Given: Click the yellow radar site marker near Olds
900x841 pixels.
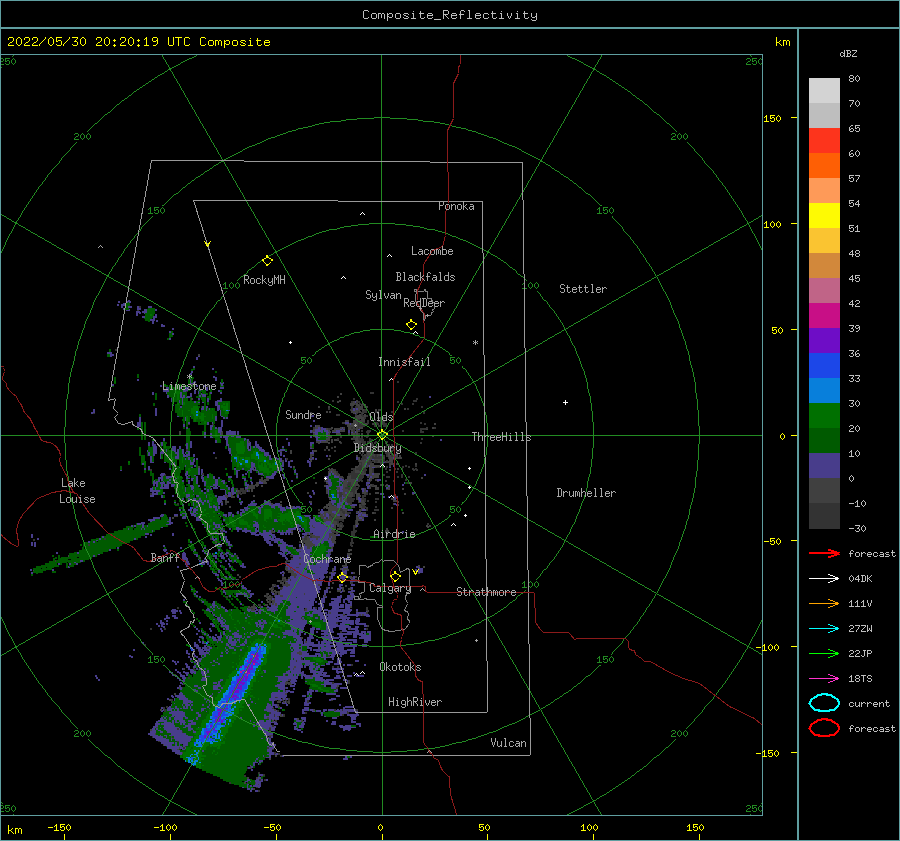Looking at the screenshot, I should [382, 435].
